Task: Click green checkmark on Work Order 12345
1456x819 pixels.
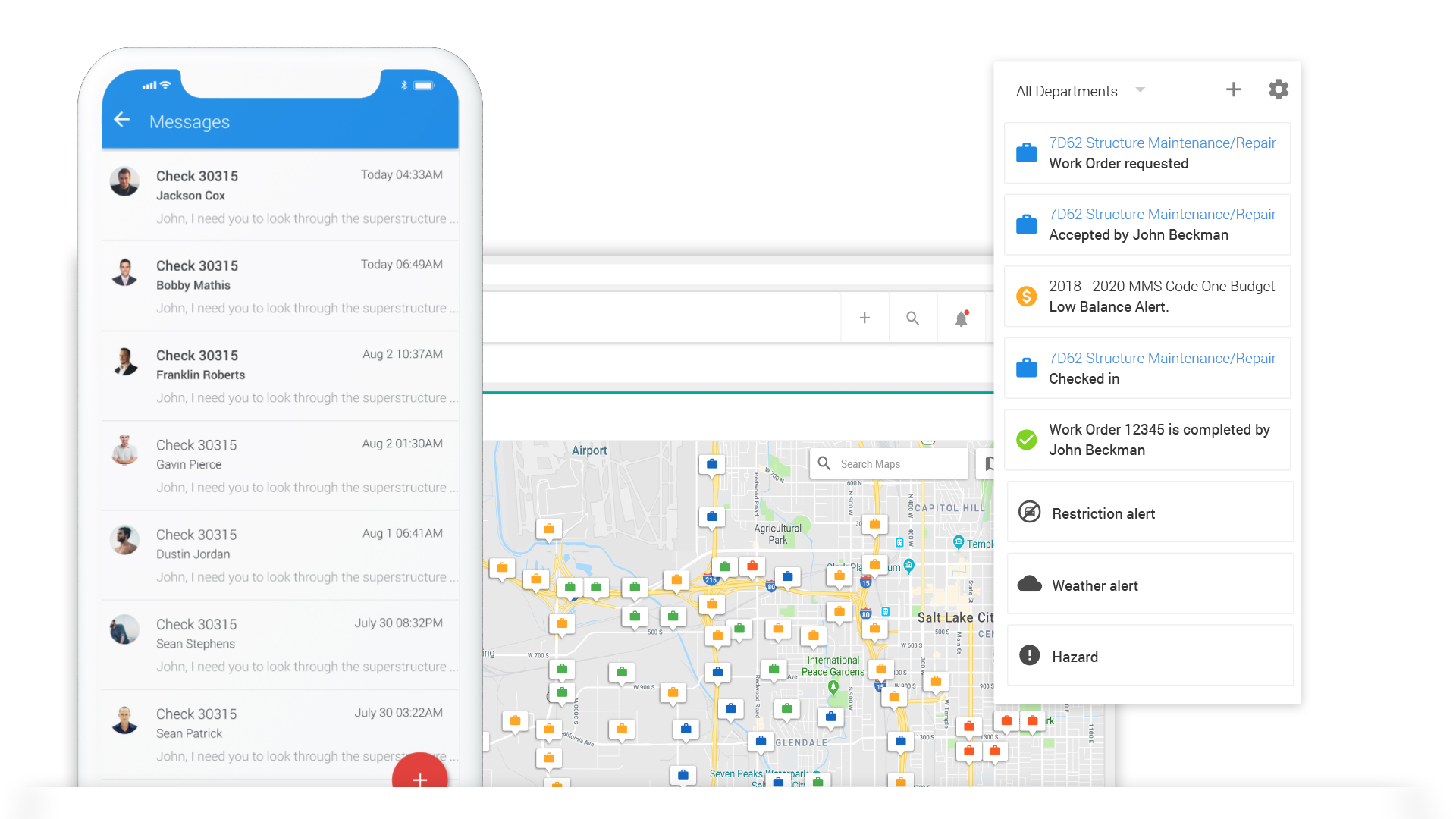Action: [1026, 440]
